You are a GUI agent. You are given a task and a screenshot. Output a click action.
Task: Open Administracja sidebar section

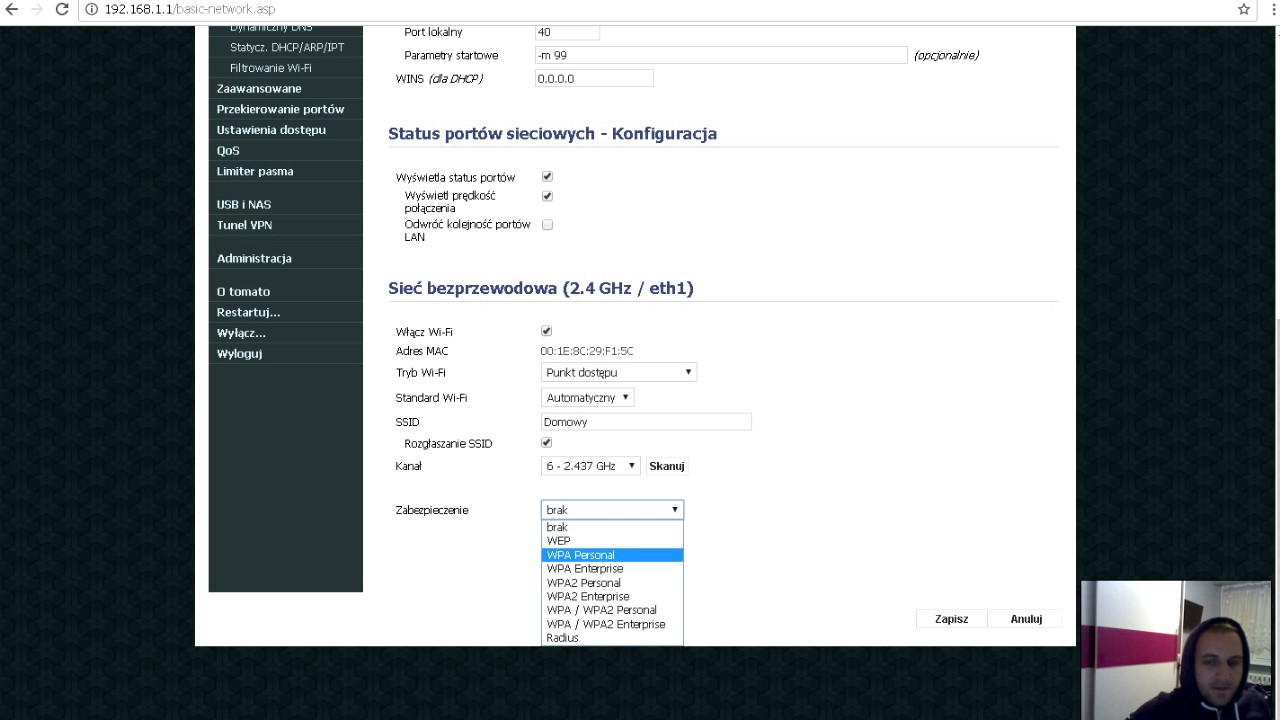click(x=254, y=258)
